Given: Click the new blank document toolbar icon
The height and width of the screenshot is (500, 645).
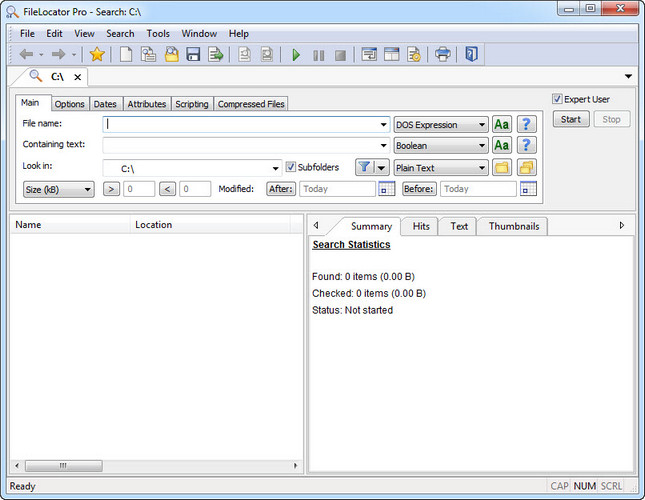Looking at the screenshot, I should [126, 54].
